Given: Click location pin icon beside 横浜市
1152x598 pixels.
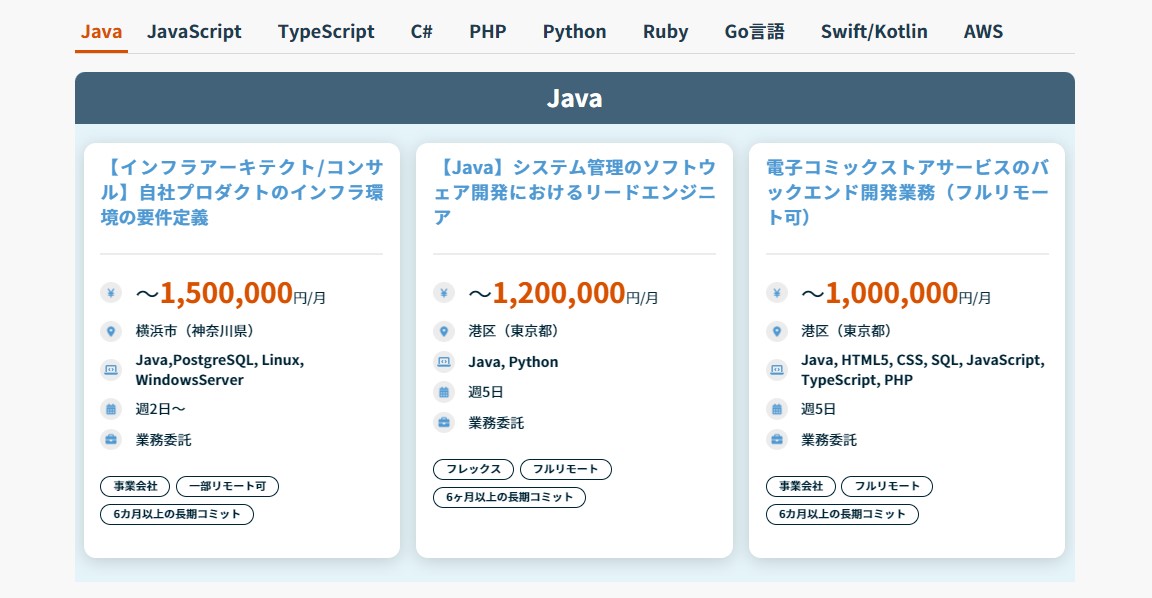Looking at the screenshot, I should [x=111, y=331].
